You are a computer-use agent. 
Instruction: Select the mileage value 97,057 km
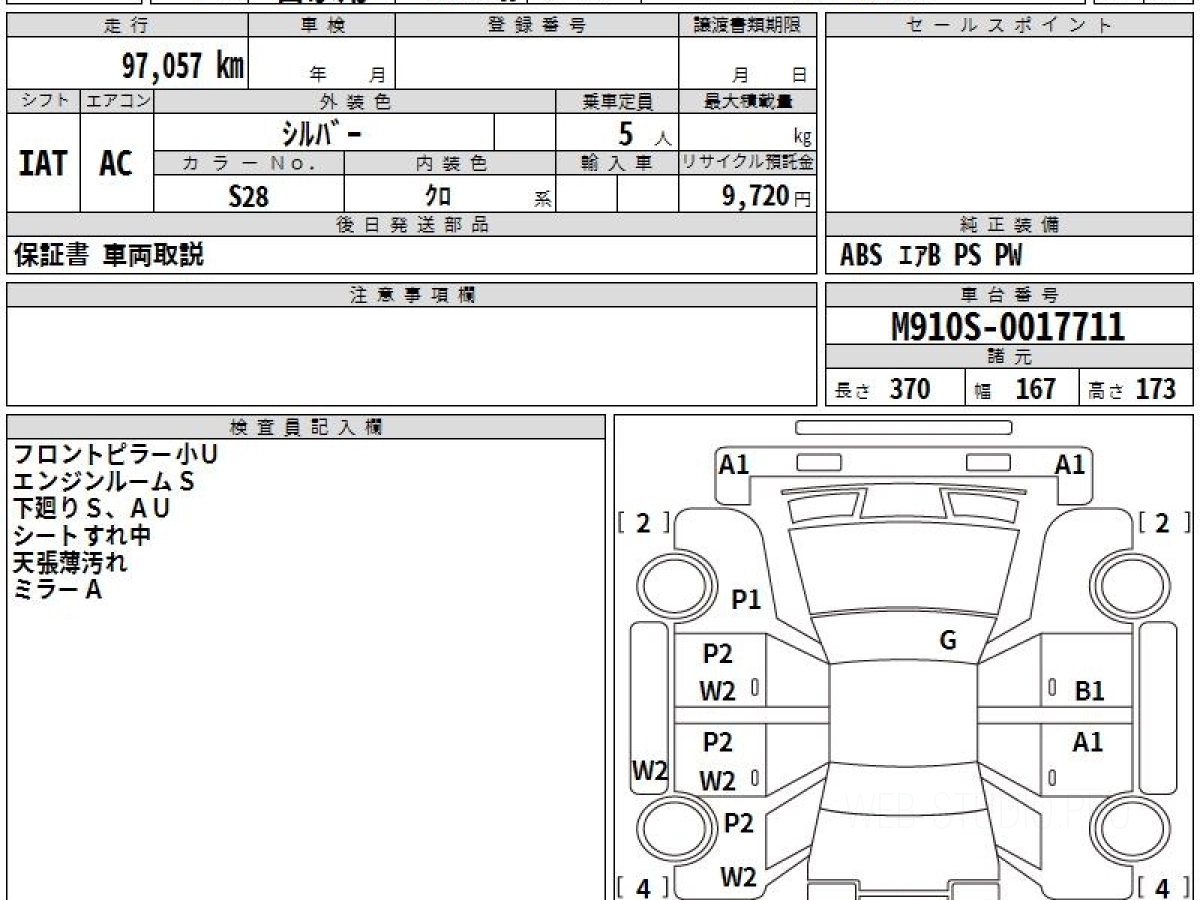(183, 66)
